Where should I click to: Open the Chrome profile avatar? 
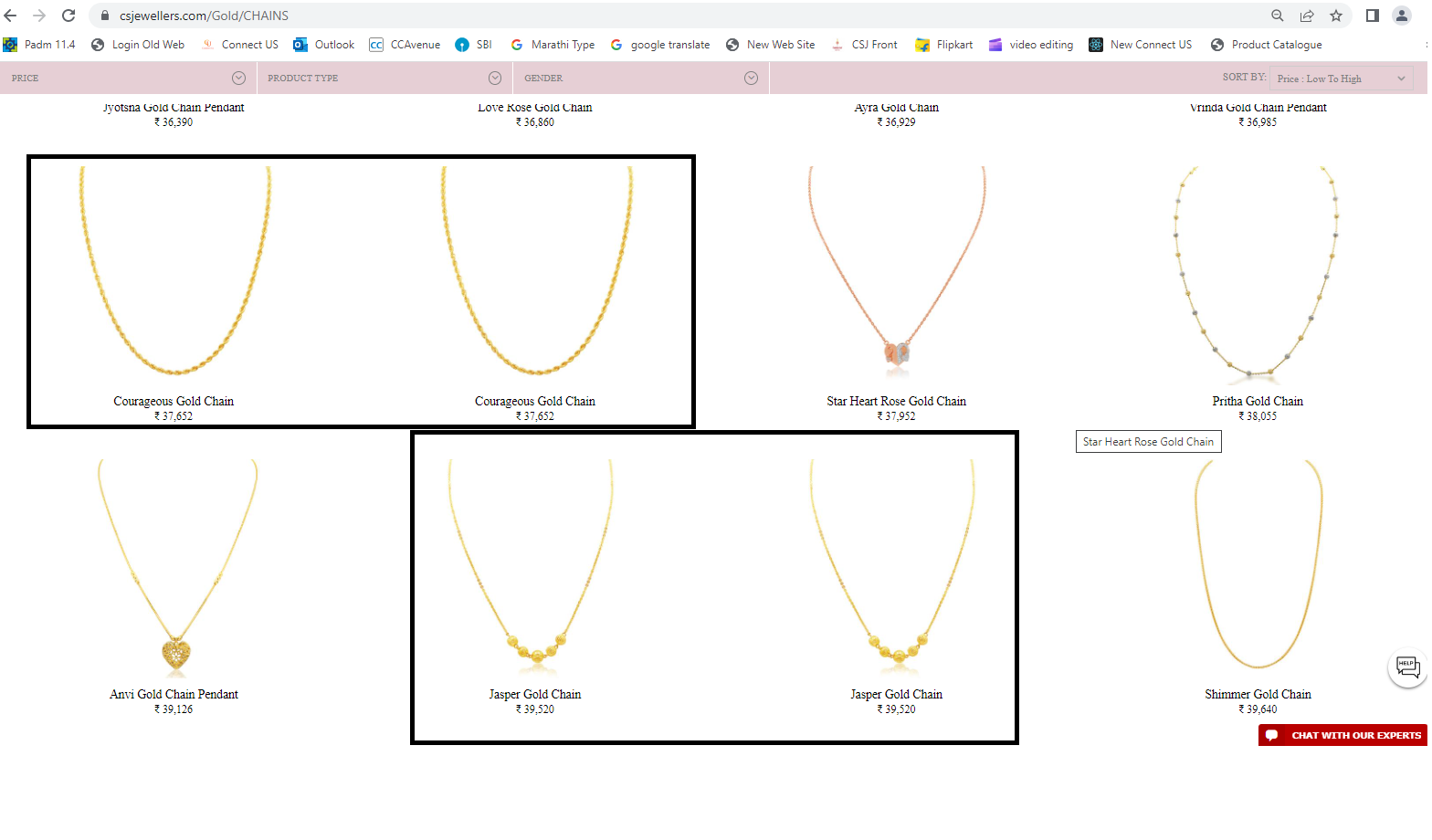[1402, 16]
